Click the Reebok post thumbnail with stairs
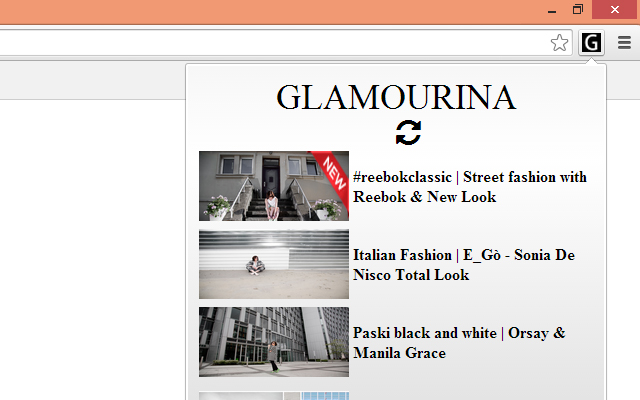Viewport: 640px width, 400px height. point(274,186)
